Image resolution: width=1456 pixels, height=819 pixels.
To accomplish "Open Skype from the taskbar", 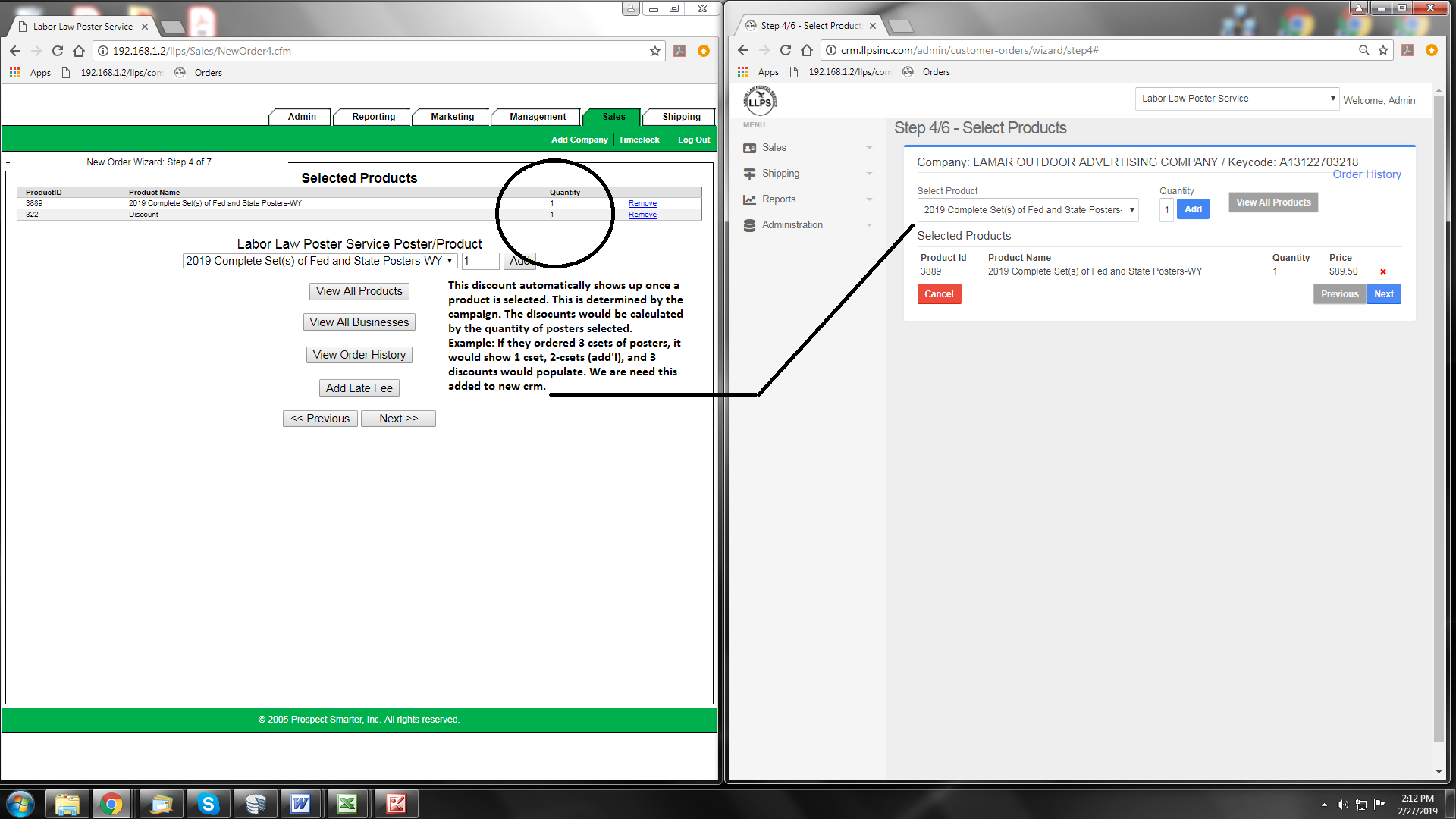I will (207, 804).
